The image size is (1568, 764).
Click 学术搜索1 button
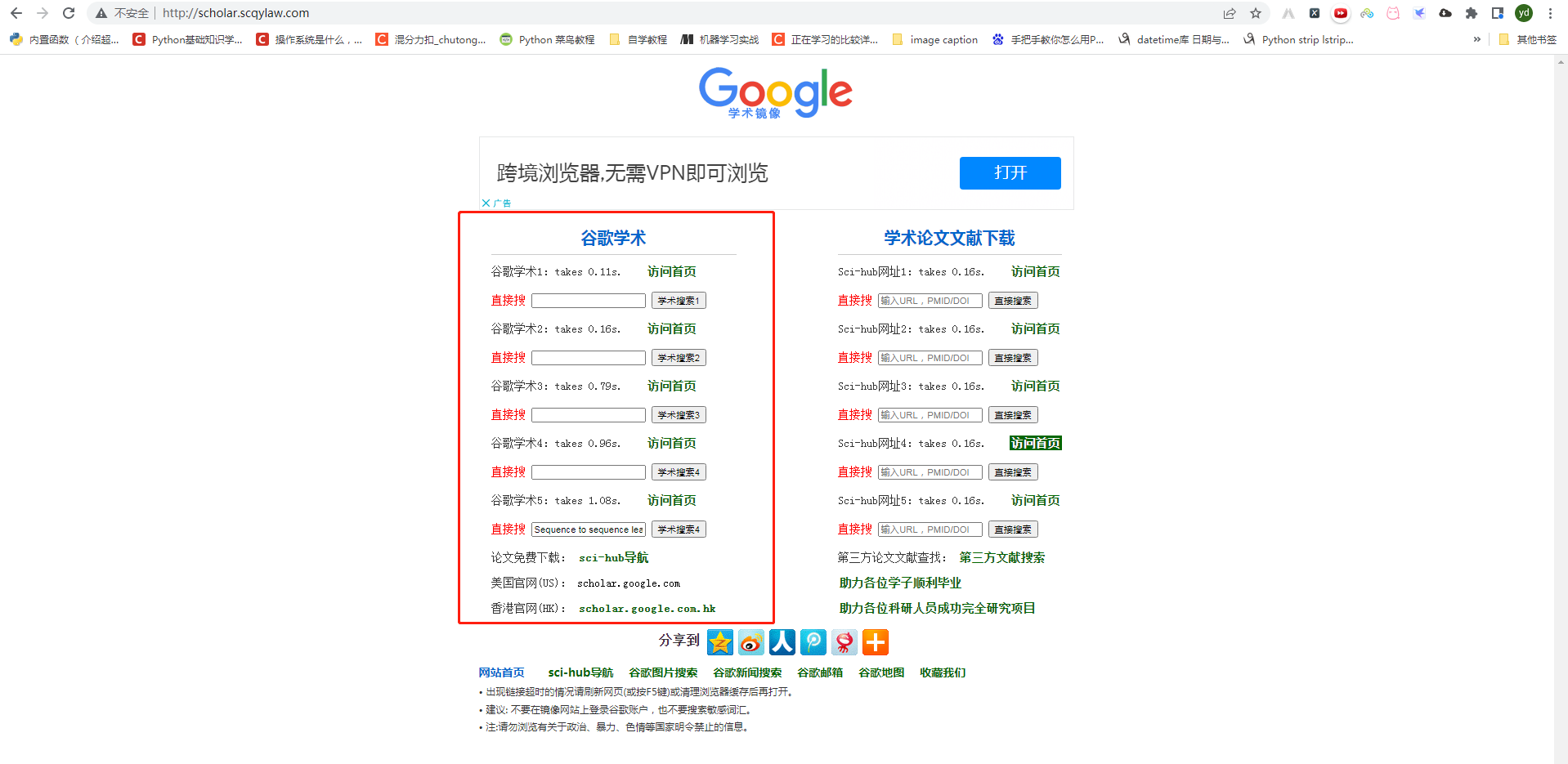point(679,301)
